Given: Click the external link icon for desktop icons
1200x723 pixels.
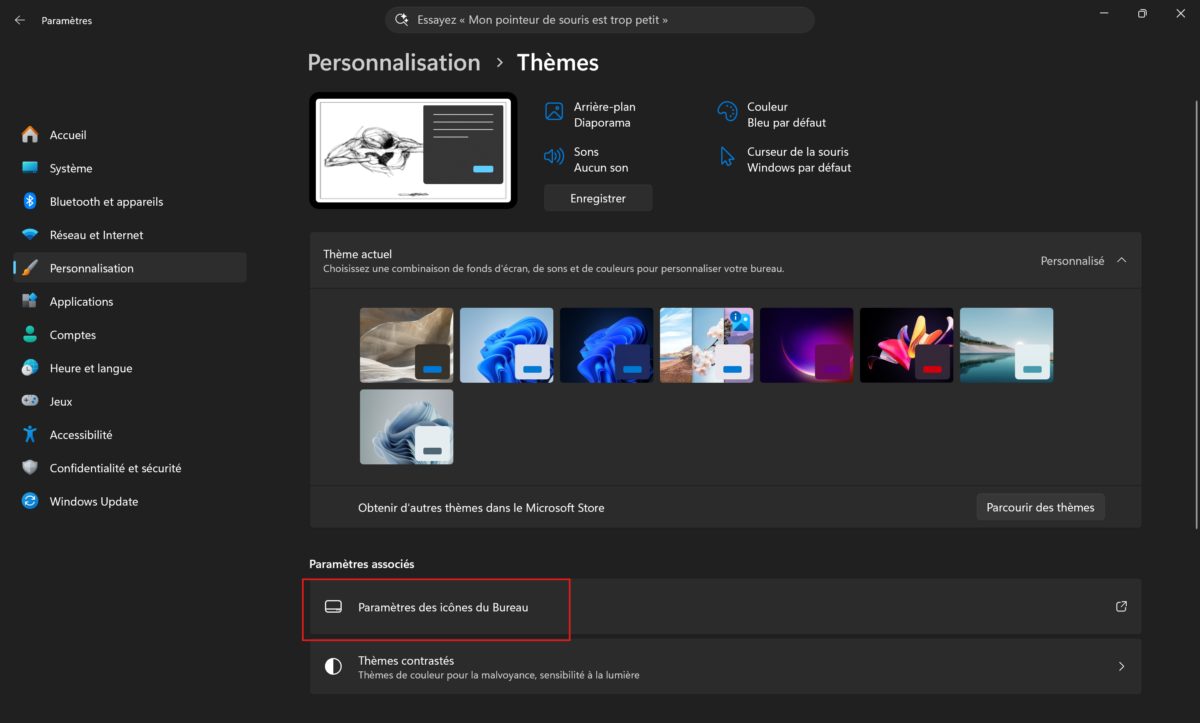Looking at the screenshot, I should 1121,606.
